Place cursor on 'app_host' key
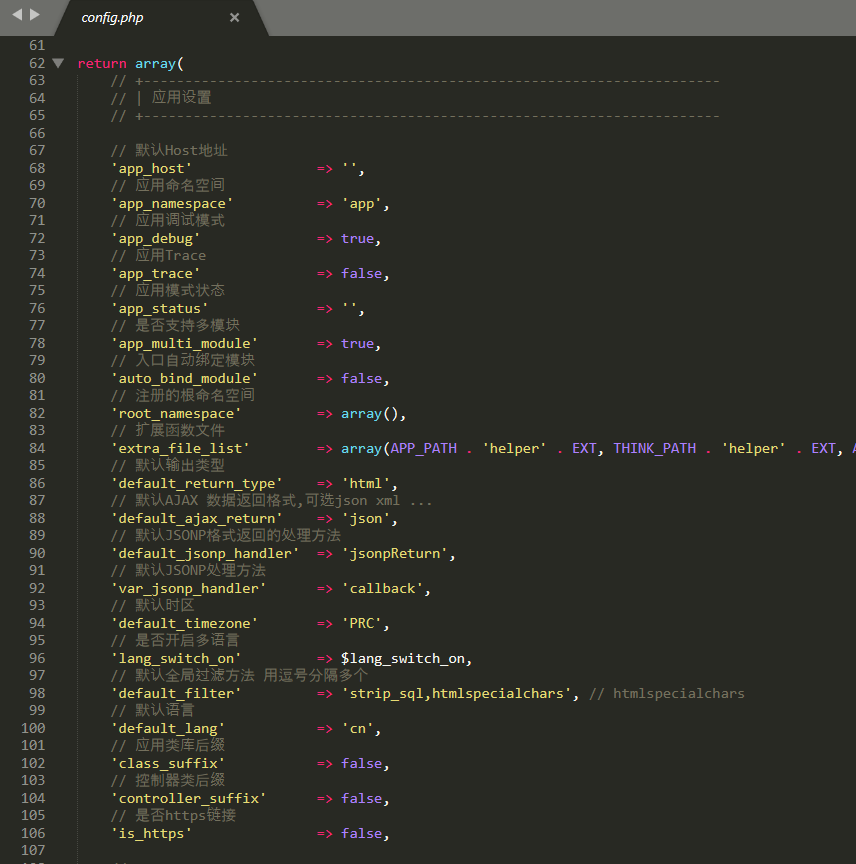Image resolution: width=856 pixels, height=864 pixels. (152, 169)
